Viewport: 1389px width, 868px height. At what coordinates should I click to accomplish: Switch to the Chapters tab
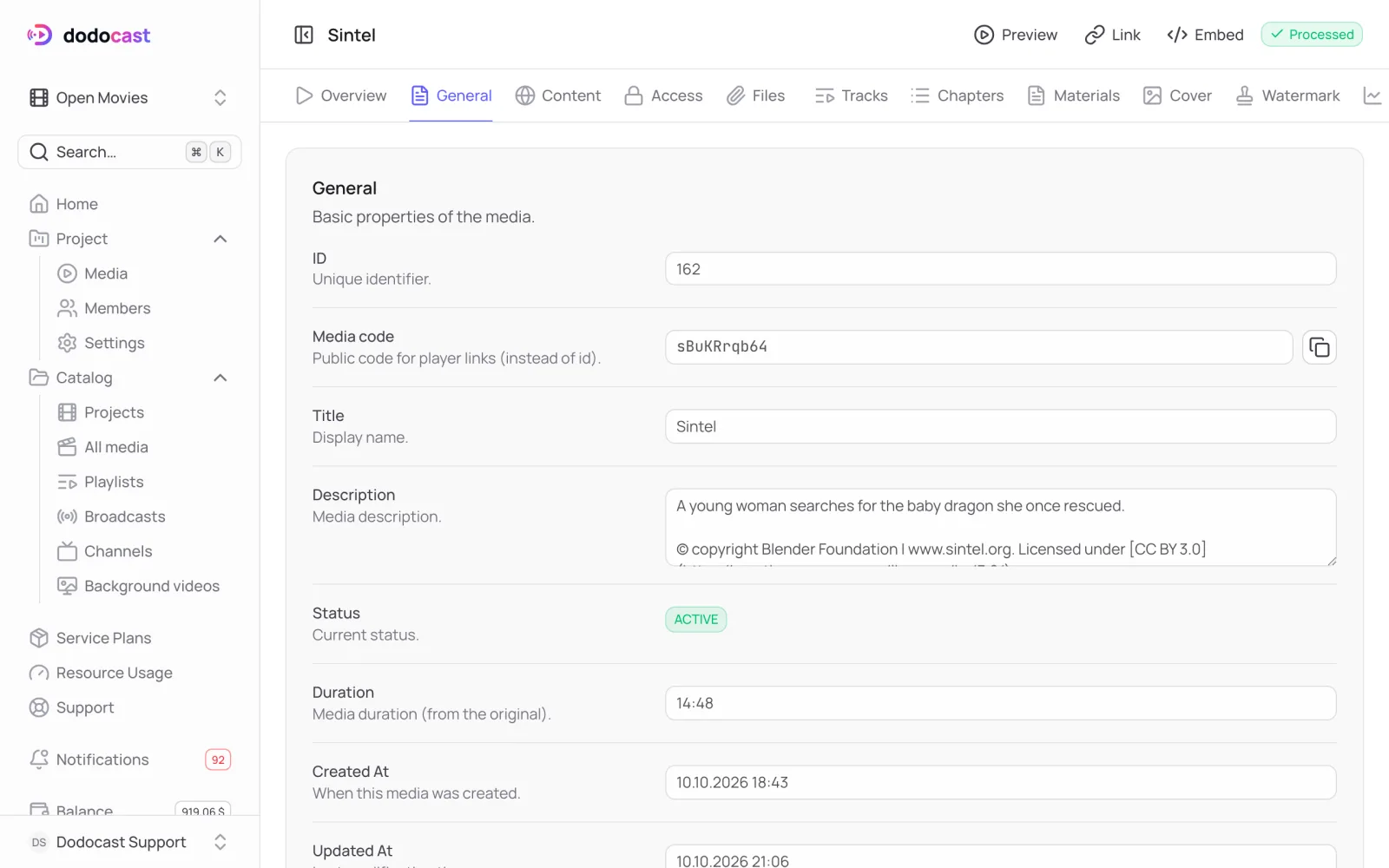pos(958,95)
